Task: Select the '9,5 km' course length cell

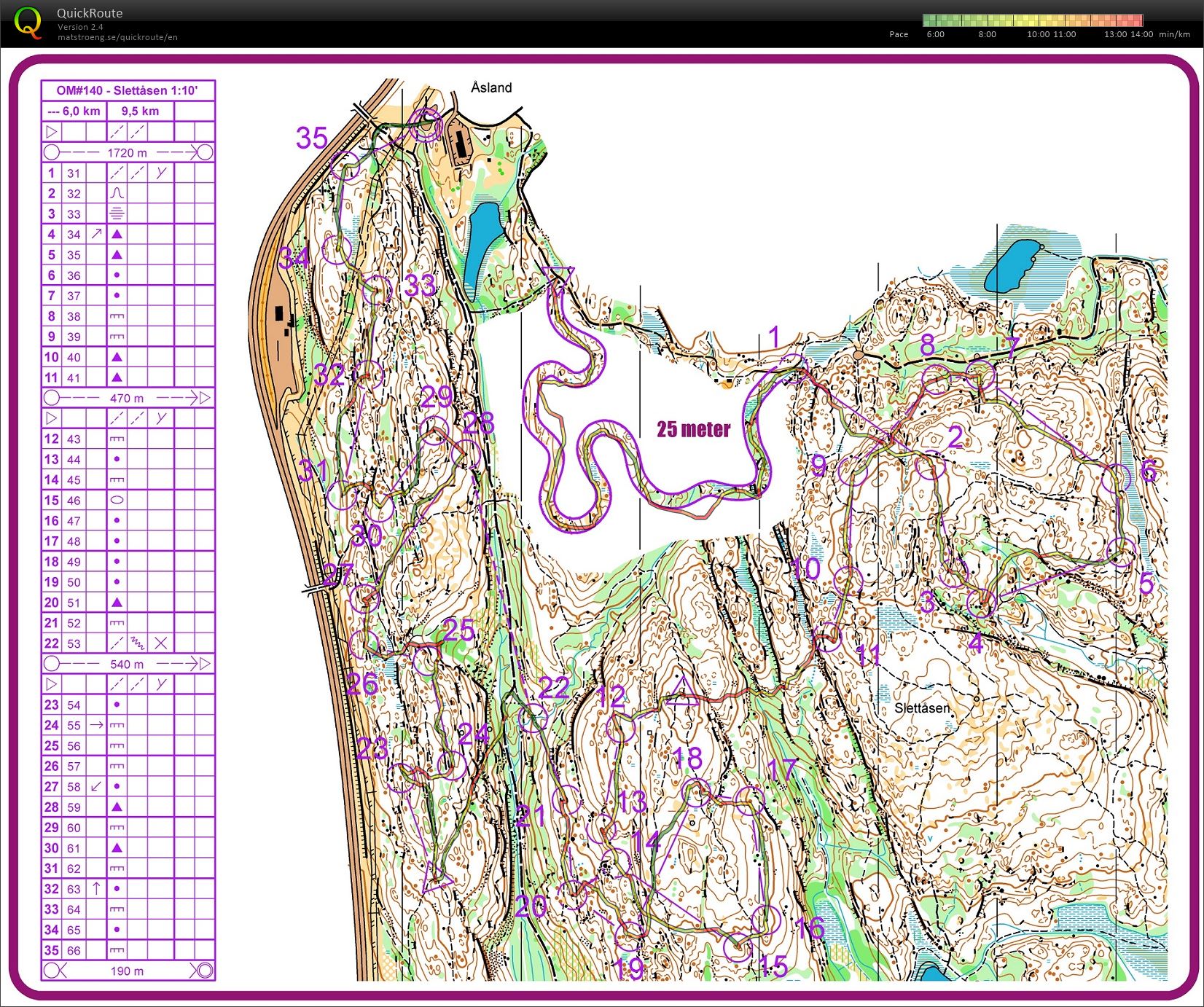Action: (x=140, y=111)
